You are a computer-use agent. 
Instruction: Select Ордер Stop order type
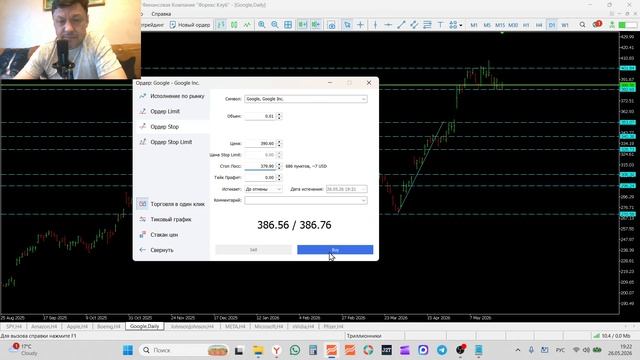click(172, 127)
